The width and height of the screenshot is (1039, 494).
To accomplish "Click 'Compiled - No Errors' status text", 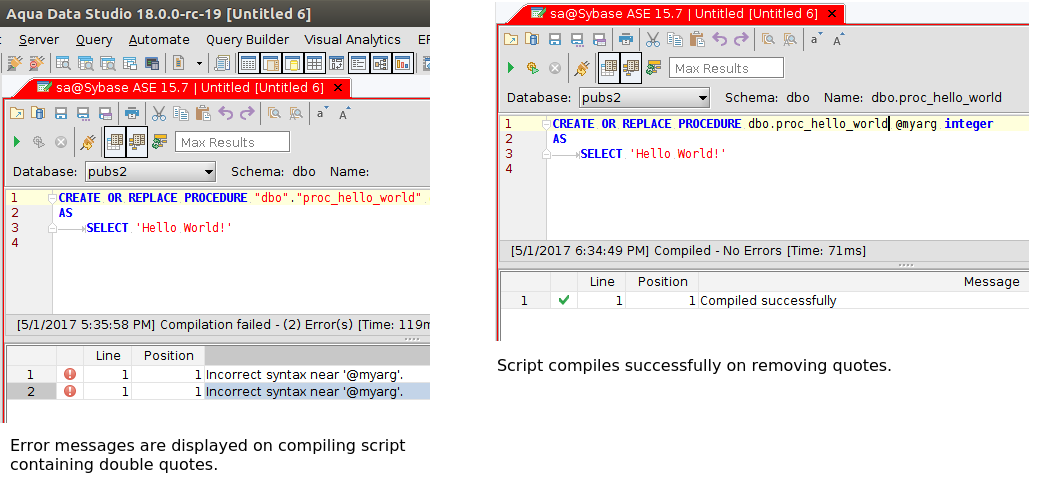I will [718, 251].
